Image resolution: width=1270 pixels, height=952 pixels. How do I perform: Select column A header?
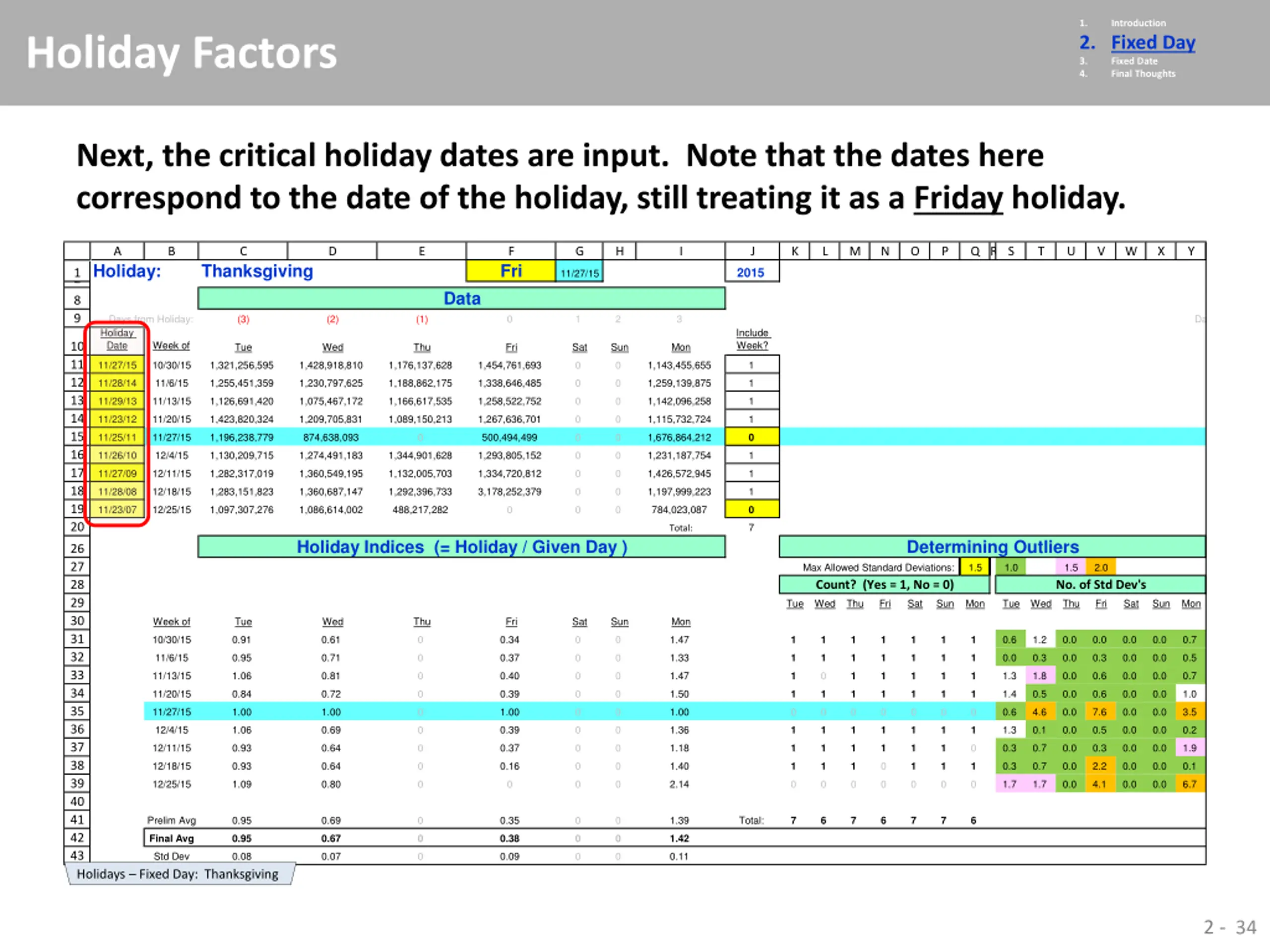(x=117, y=251)
